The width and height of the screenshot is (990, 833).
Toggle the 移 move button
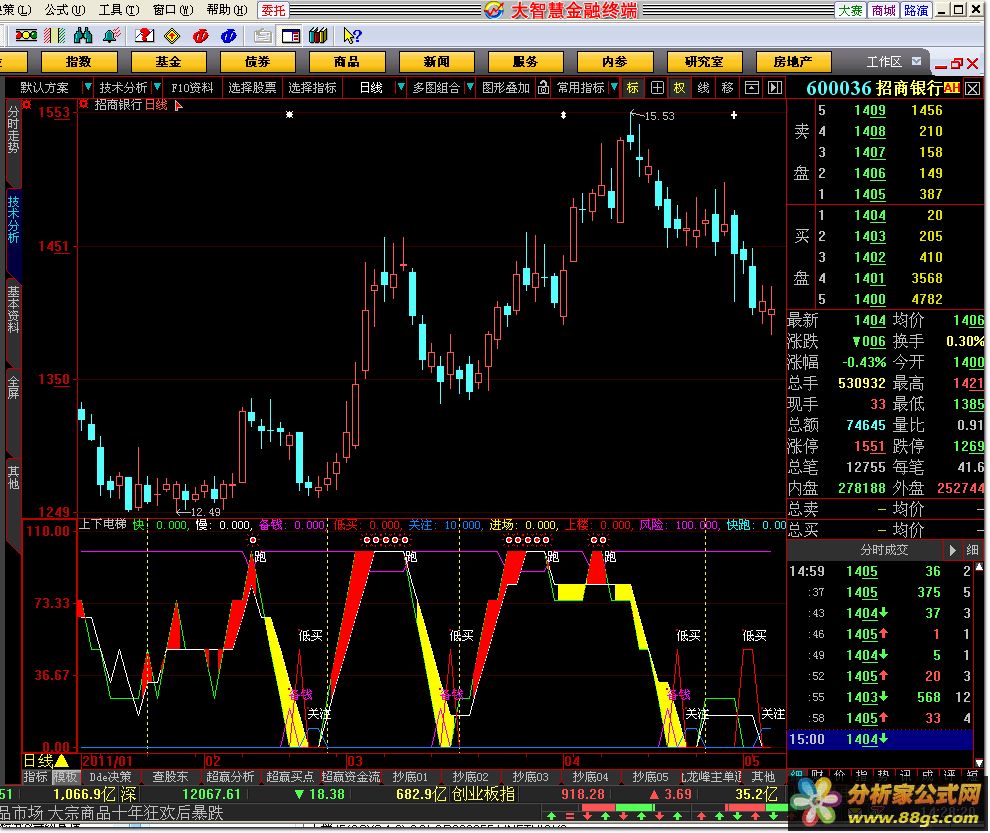point(727,88)
